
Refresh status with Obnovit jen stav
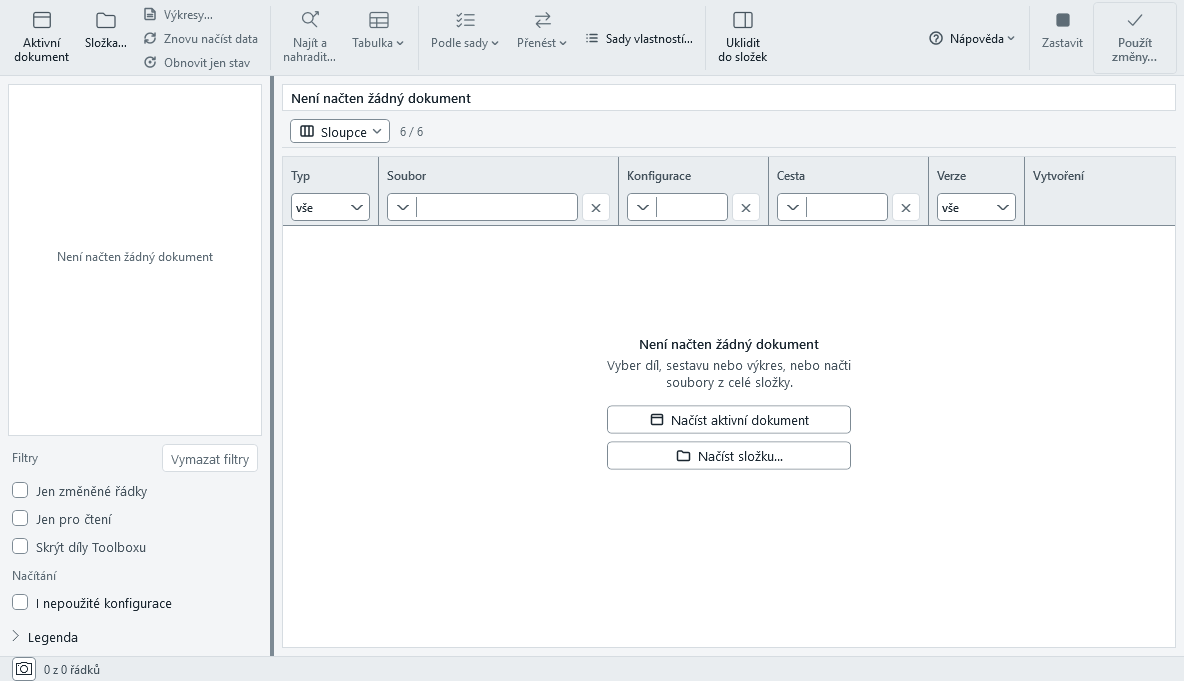[x=197, y=63]
